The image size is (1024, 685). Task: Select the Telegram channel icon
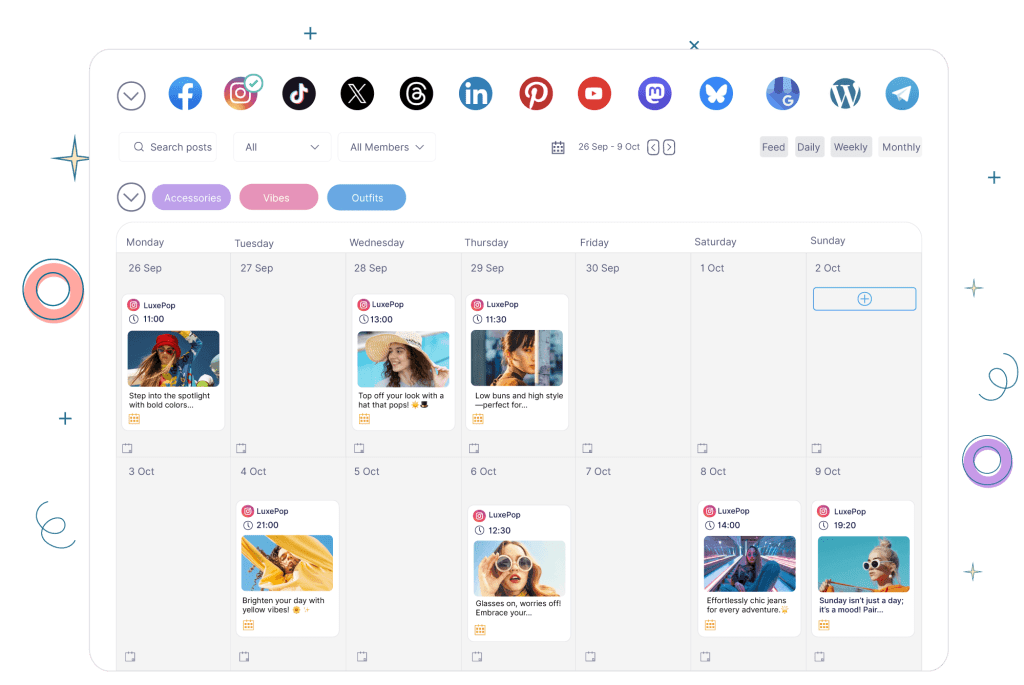tap(902, 93)
